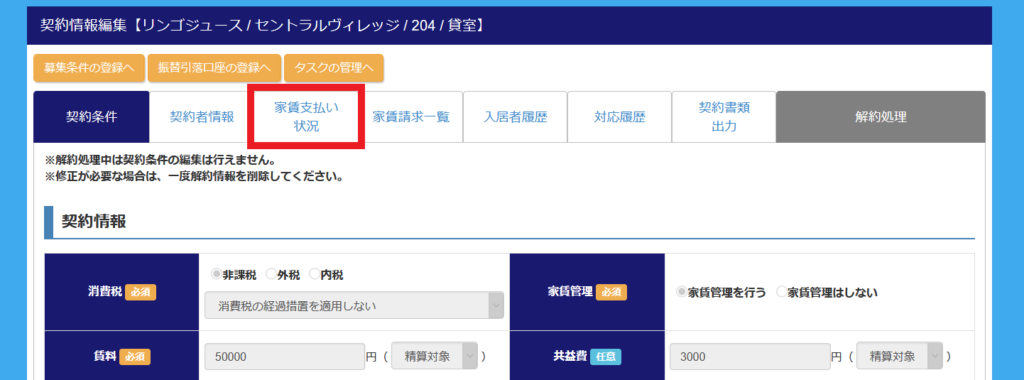Image resolution: width=1024 pixels, height=380 pixels.
Task: Switch to 家賃支払い状況 tab
Action: pyautogui.click(x=306, y=117)
